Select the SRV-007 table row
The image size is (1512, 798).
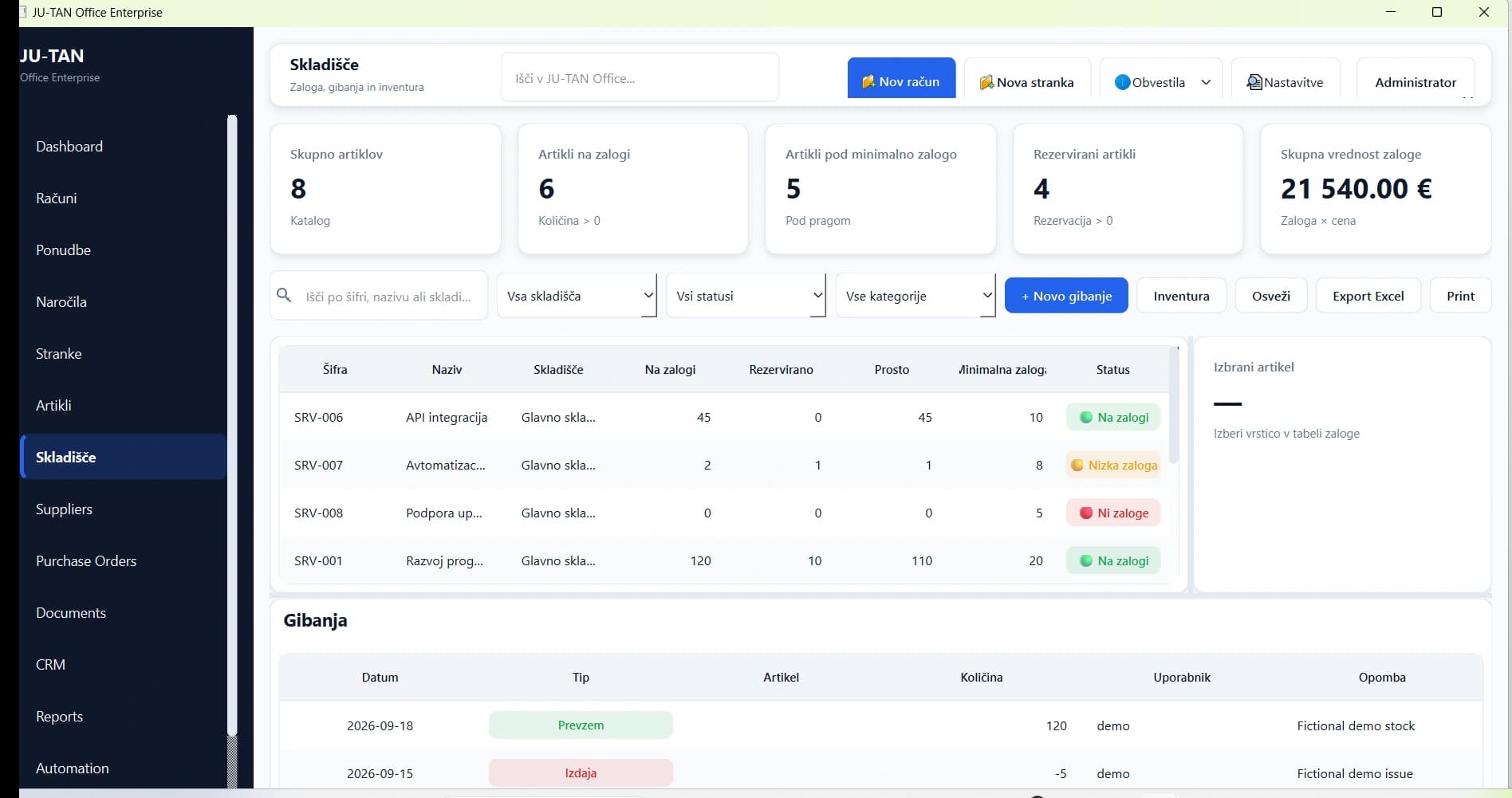point(724,465)
